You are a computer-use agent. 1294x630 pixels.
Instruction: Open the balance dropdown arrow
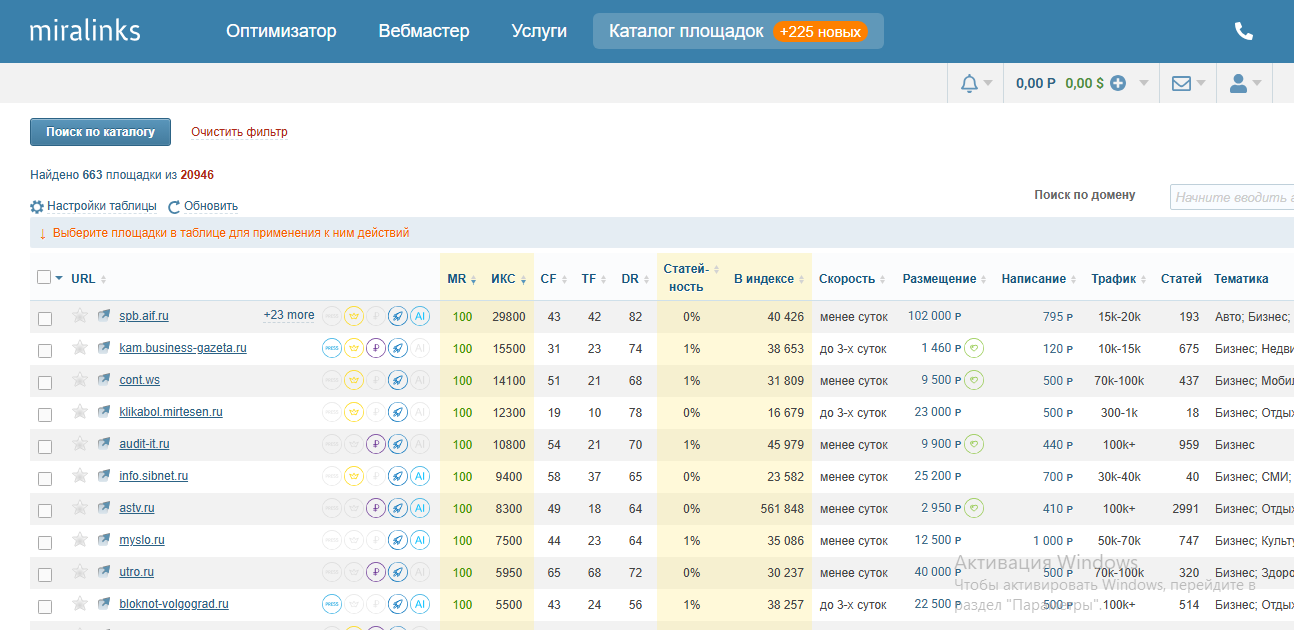[x=1143, y=84]
